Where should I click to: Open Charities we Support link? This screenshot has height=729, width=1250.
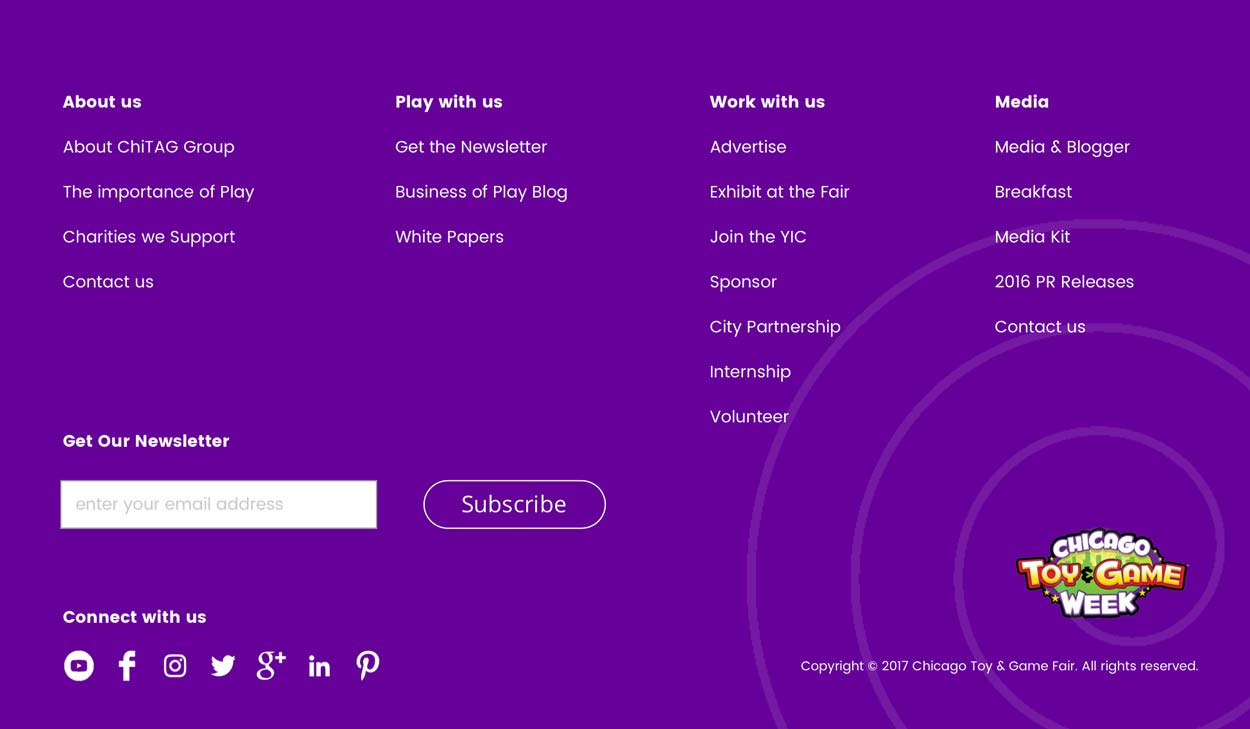click(x=149, y=237)
